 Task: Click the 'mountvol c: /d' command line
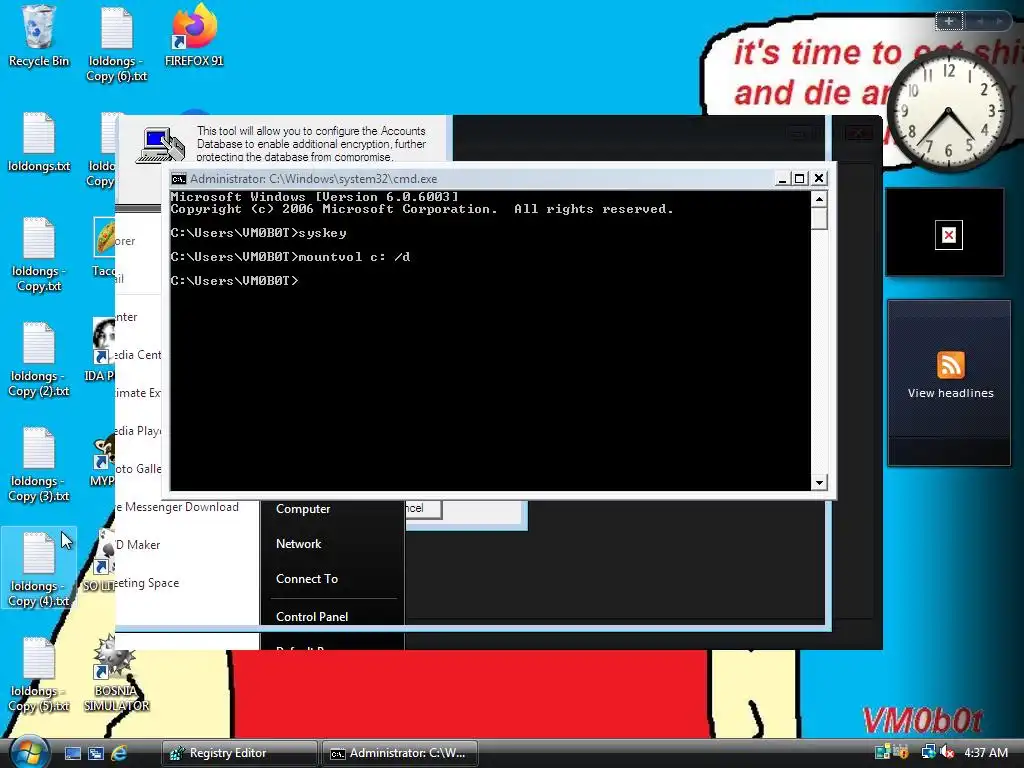pos(290,257)
